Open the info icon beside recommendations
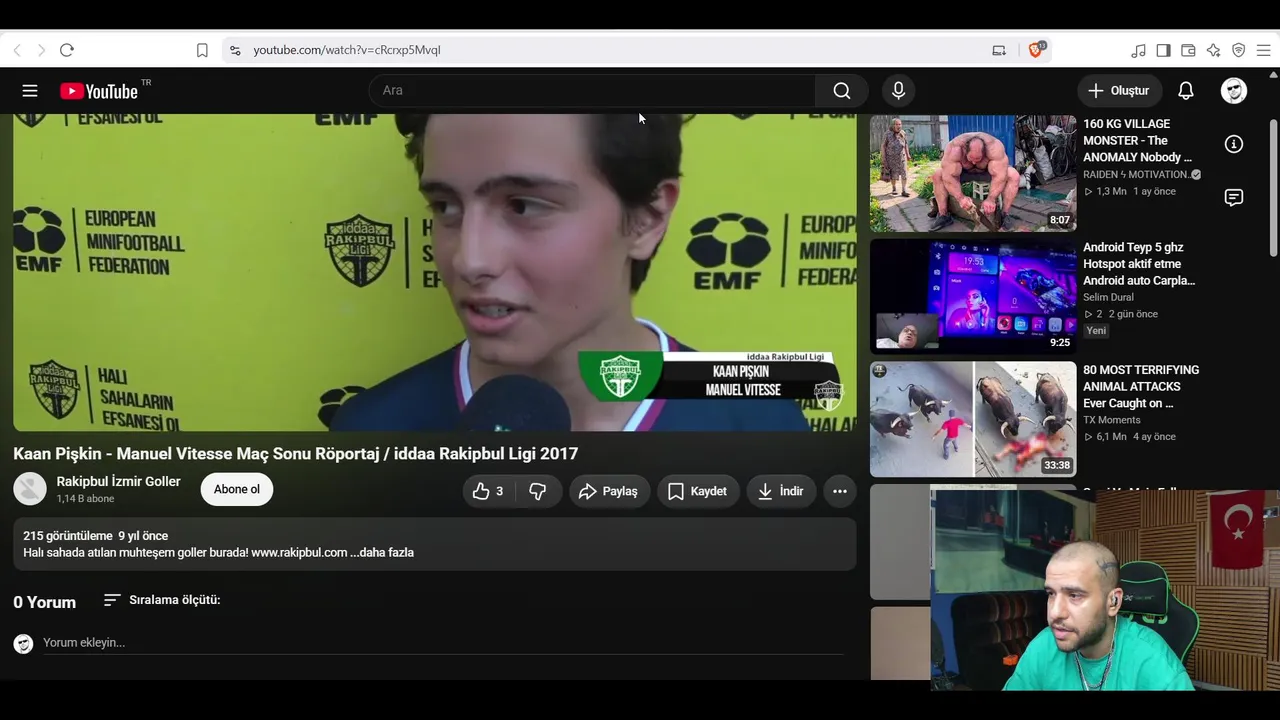1280x720 pixels. click(x=1234, y=144)
